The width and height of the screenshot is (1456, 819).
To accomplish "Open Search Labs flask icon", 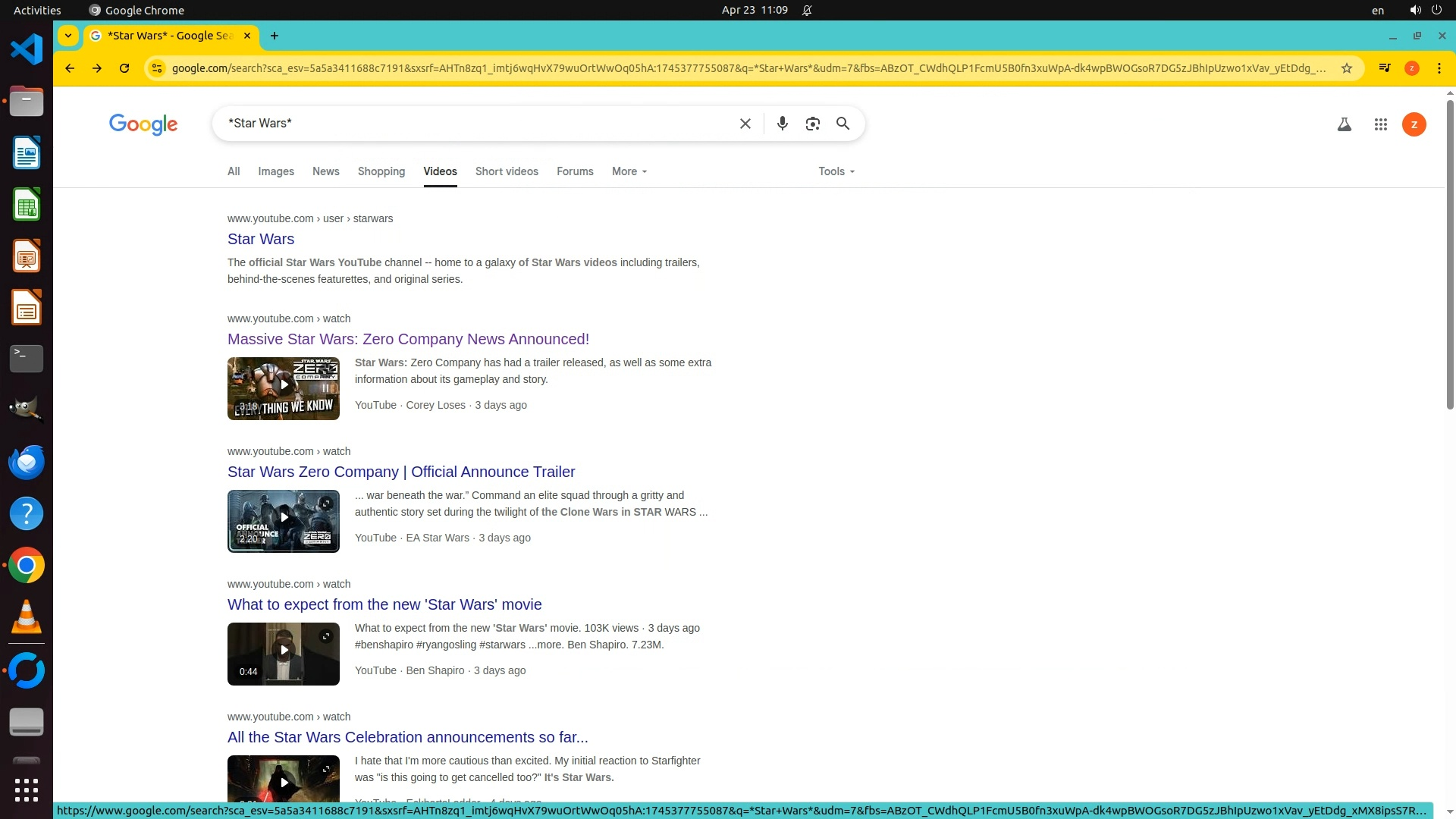I will click(1344, 124).
